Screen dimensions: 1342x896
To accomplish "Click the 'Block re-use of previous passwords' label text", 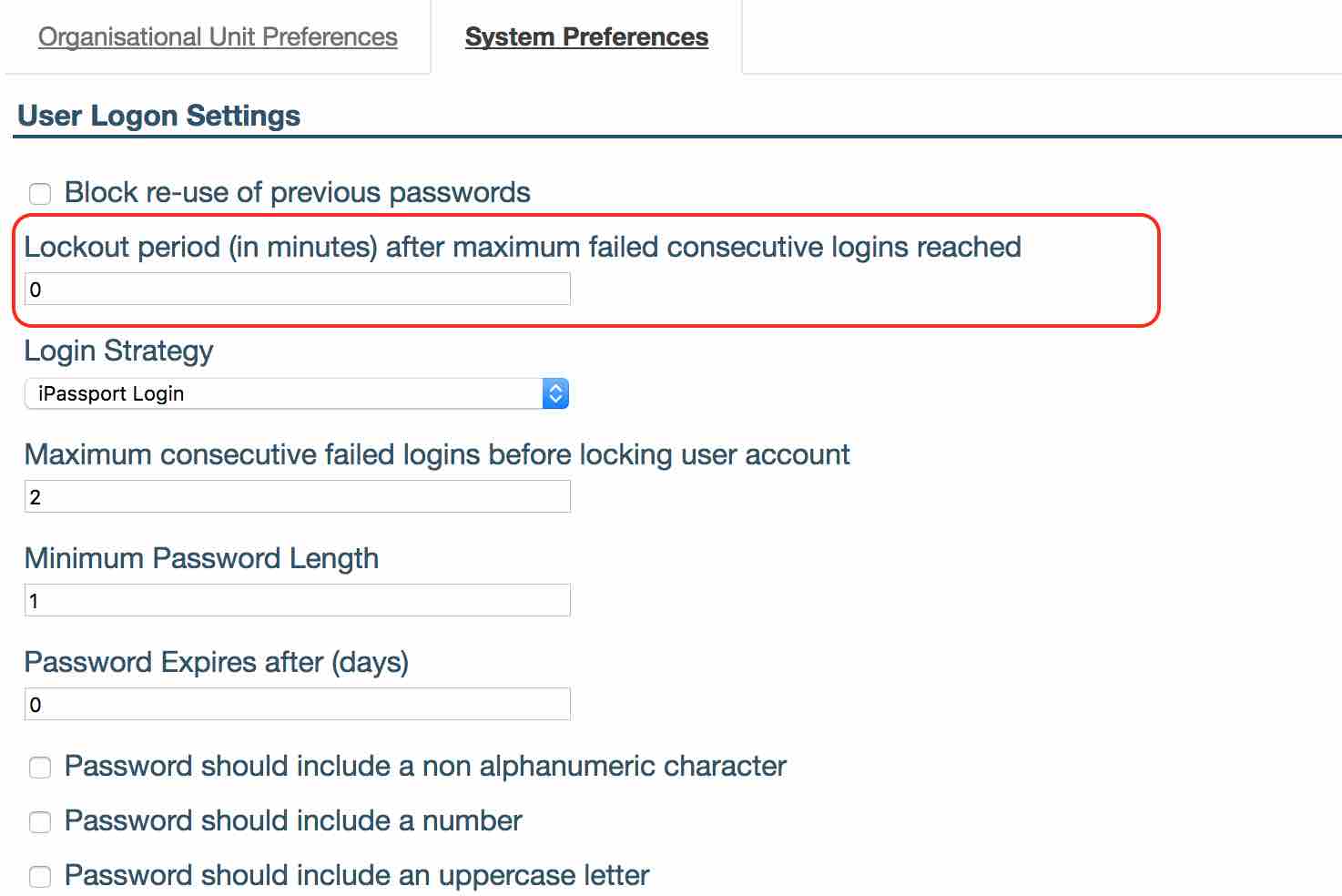I will [297, 192].
